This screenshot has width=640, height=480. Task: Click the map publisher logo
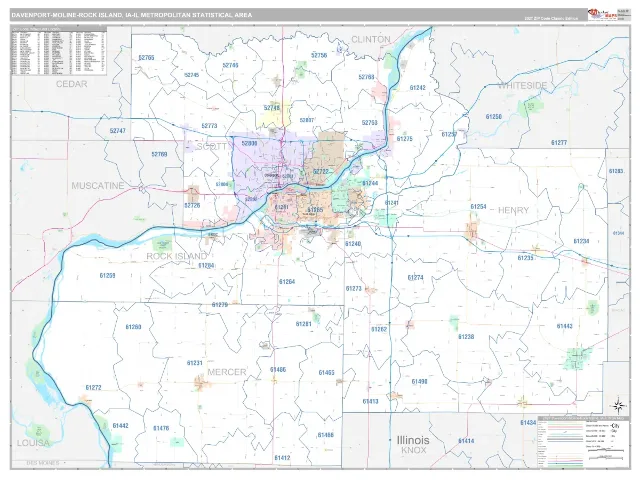602,15
